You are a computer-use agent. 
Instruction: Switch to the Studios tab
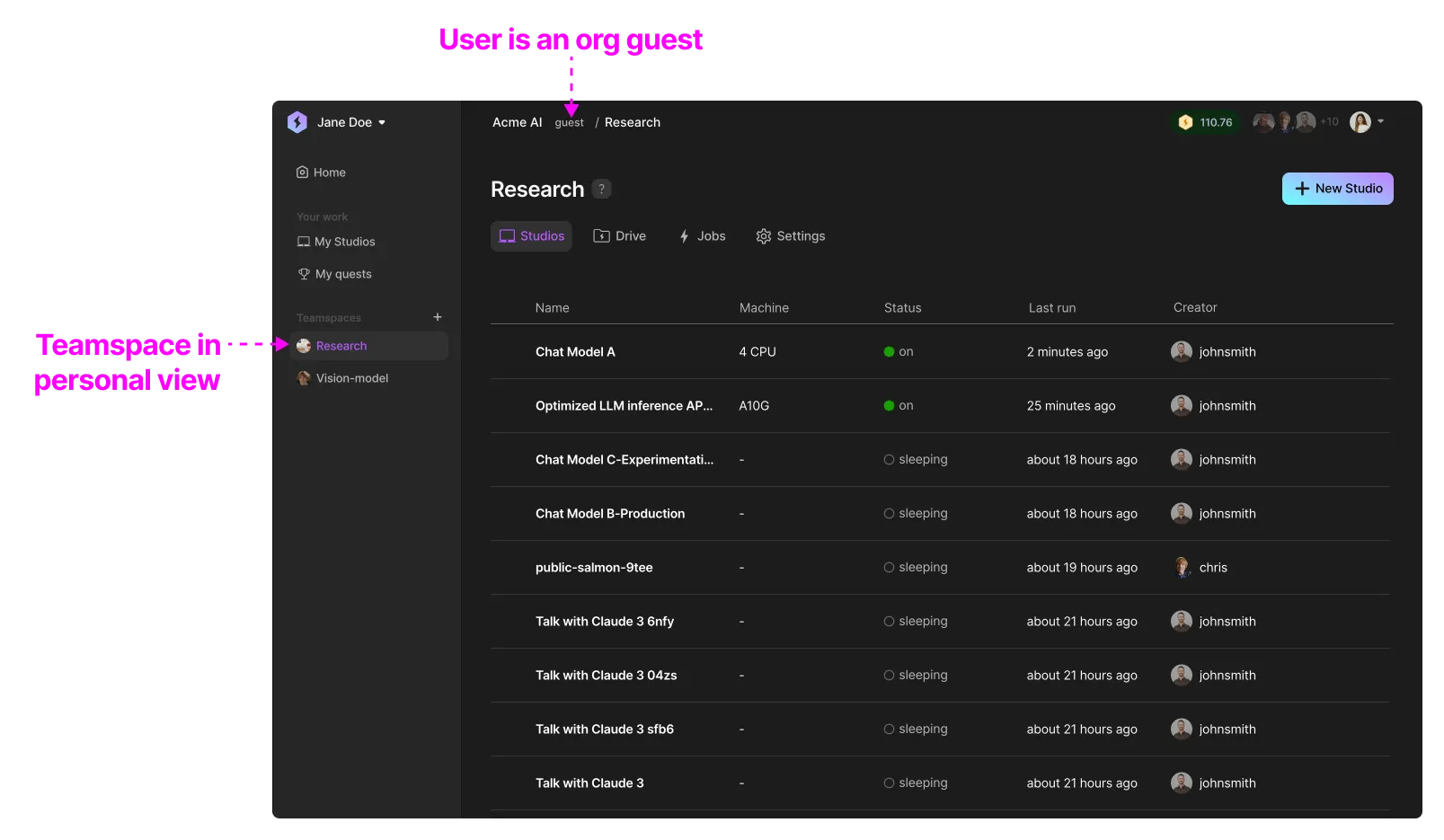(531, 236)
